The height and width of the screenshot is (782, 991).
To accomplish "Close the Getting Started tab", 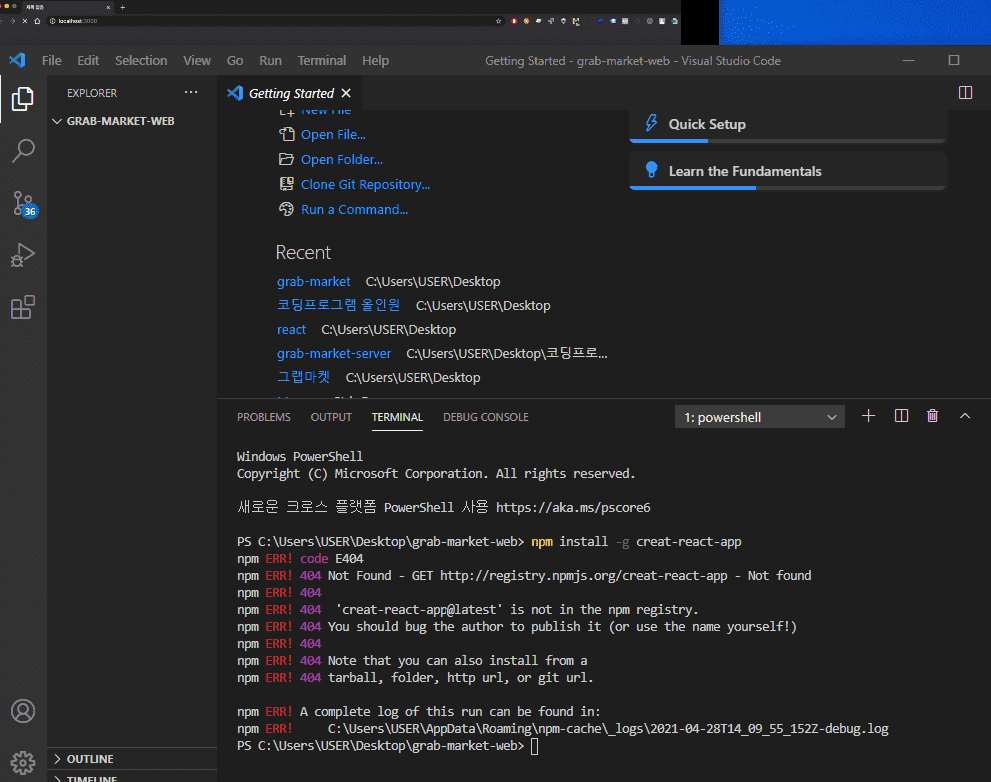I will click(346, 93).
